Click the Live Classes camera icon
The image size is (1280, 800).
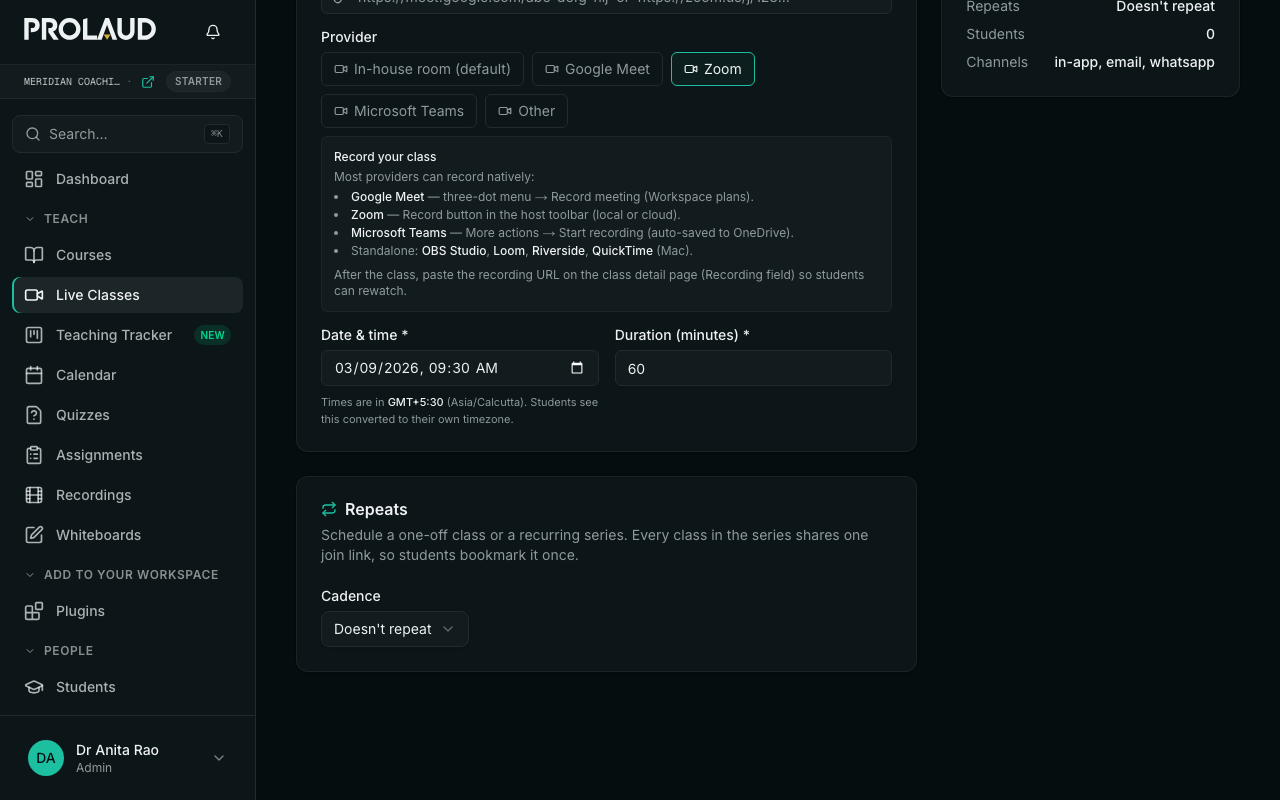tap(34, 295)
